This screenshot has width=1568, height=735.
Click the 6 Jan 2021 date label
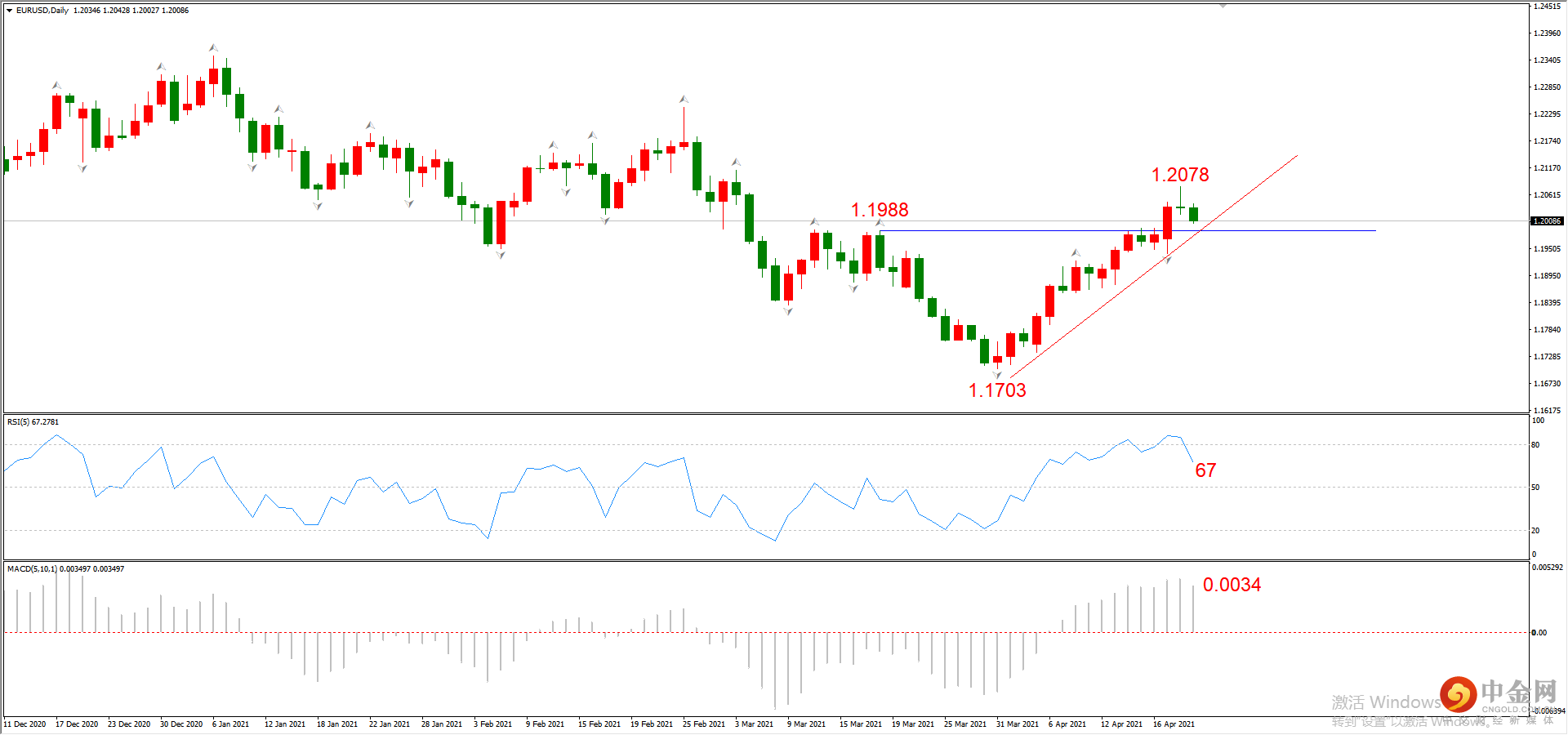230,724
